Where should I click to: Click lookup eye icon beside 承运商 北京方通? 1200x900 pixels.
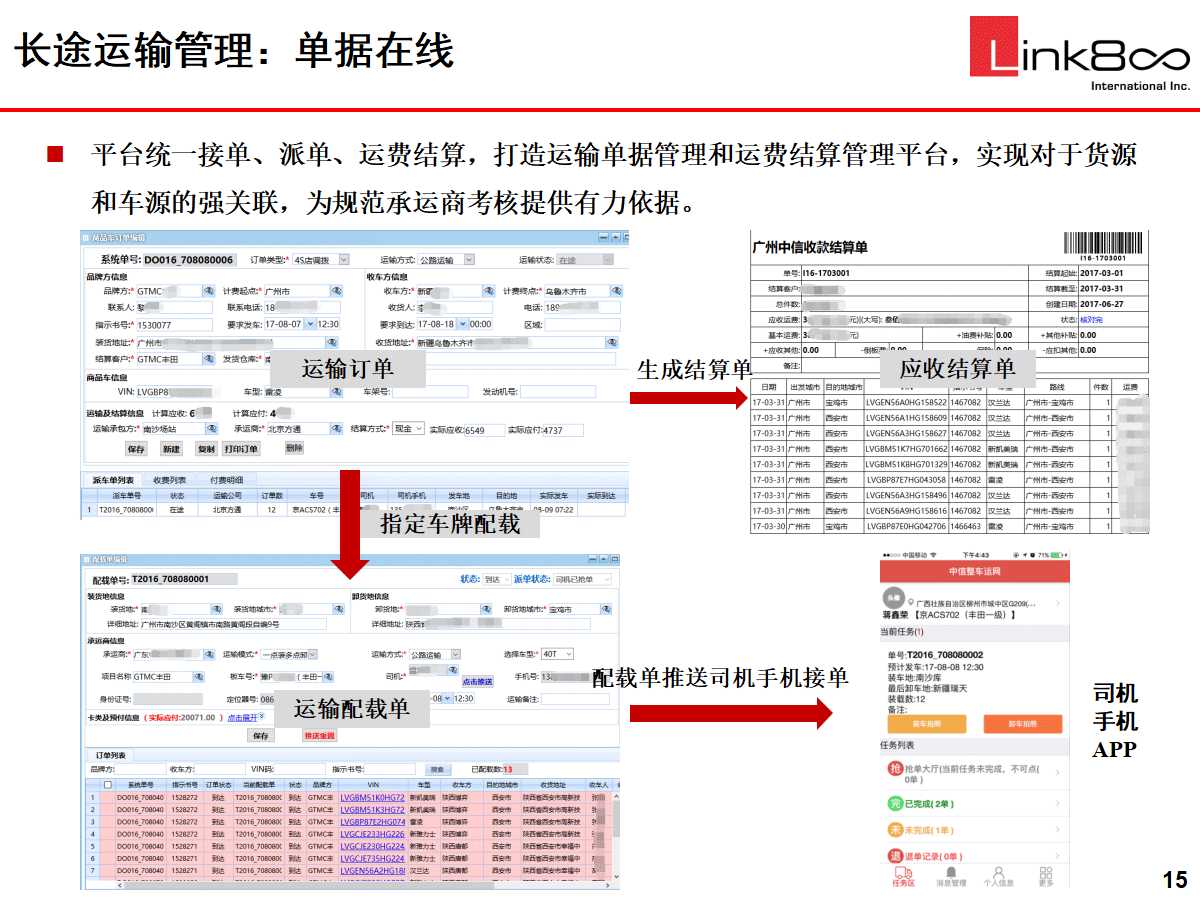pyautogui.click(x=336, y=429)
